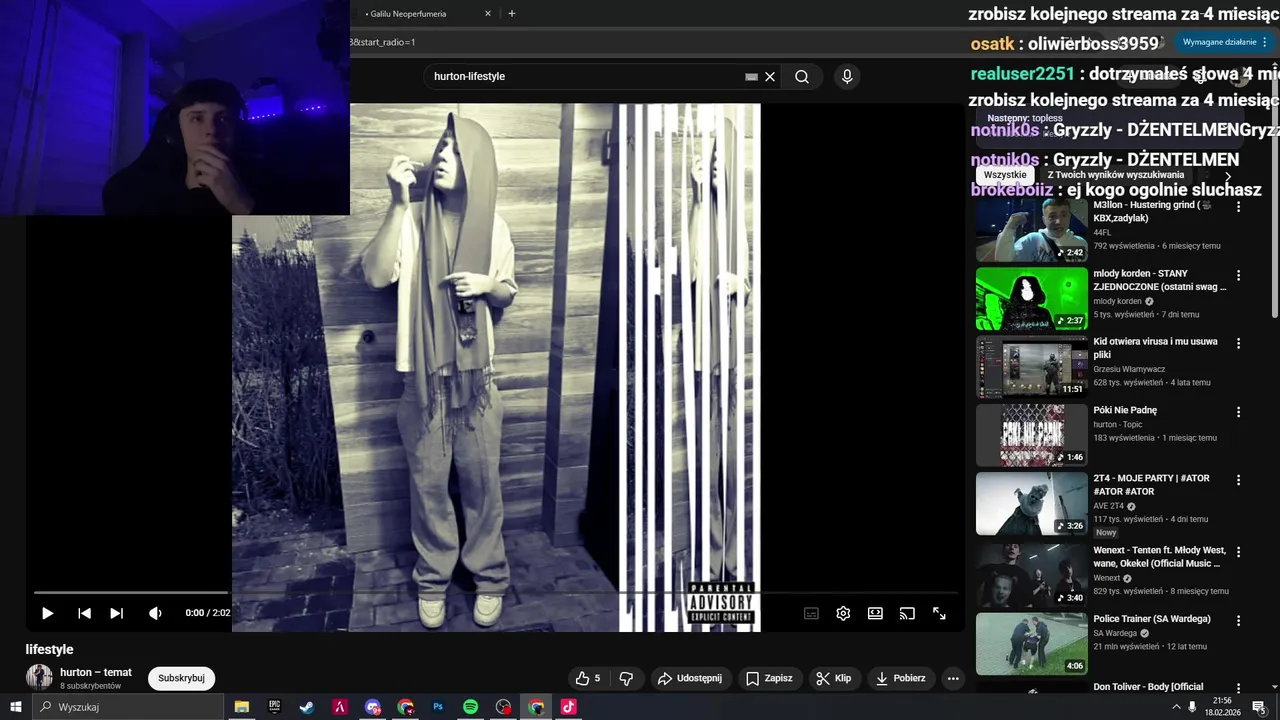Open Wenext Tenten video title
Screen dimensions: 1280x720
point(1160,557)
